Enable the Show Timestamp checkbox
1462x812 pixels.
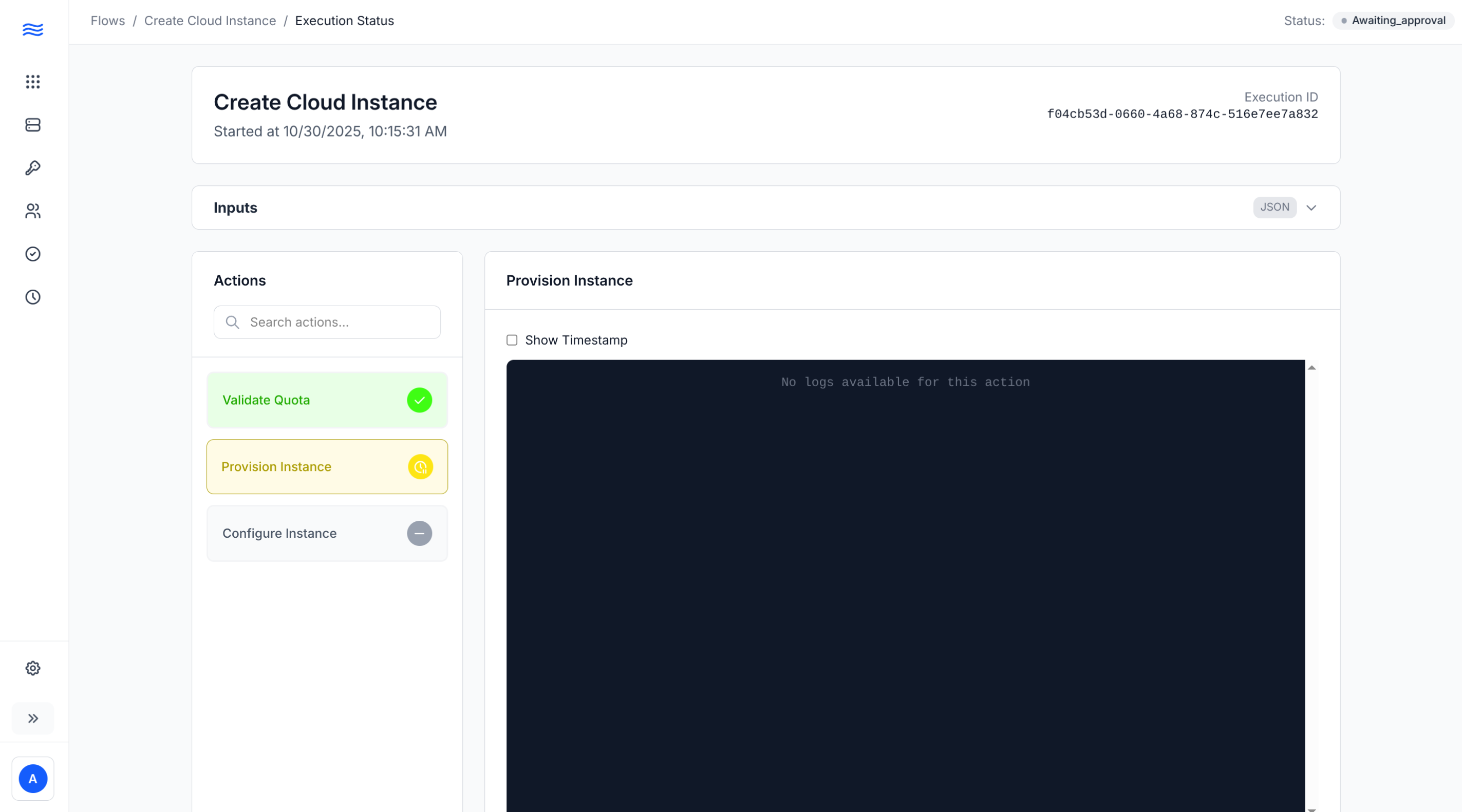click(512, 340)
